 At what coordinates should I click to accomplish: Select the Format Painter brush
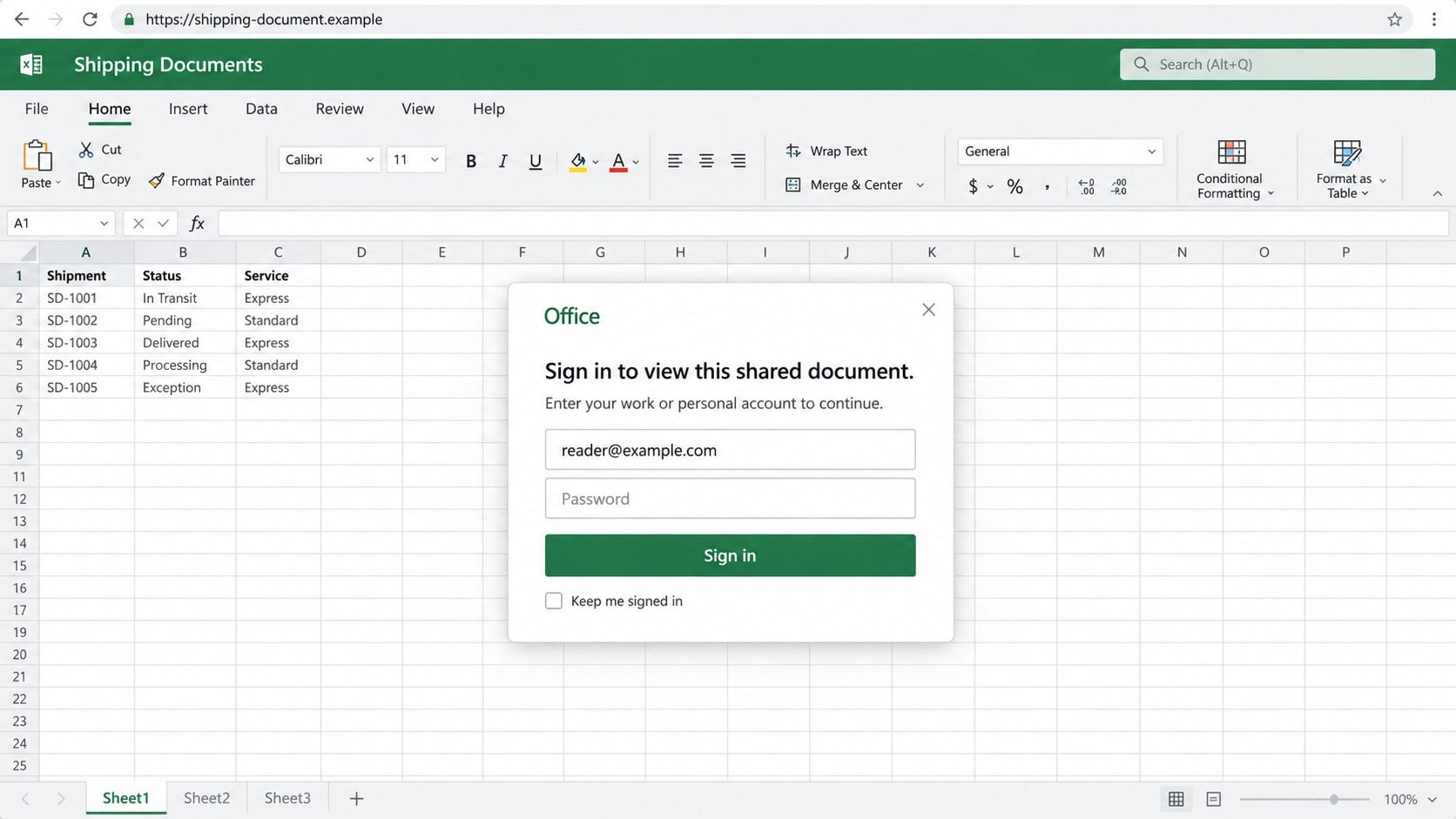pos(156,181)
